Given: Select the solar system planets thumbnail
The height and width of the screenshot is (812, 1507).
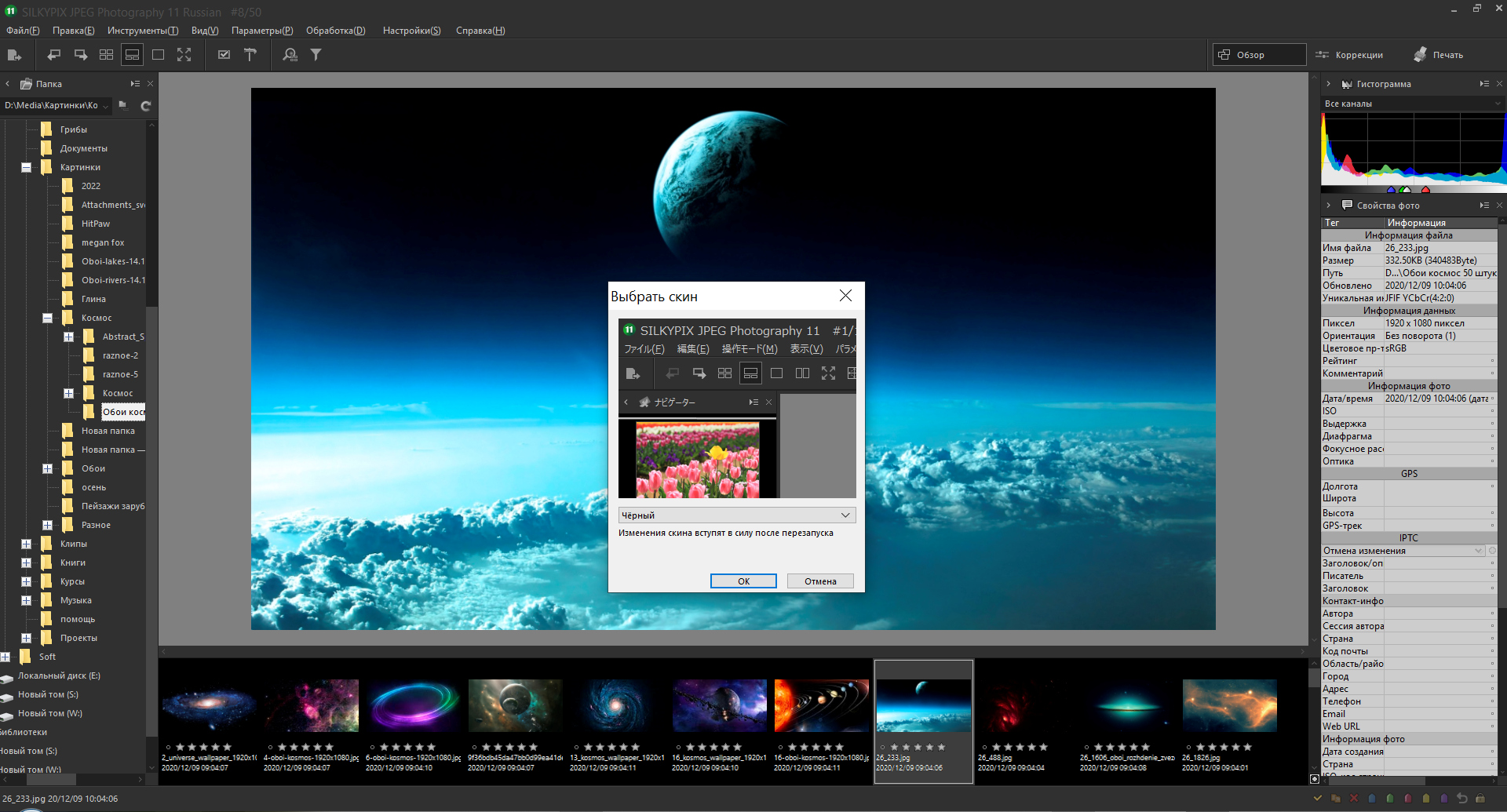Looking at the screenshot, I should tap(821, 705).
